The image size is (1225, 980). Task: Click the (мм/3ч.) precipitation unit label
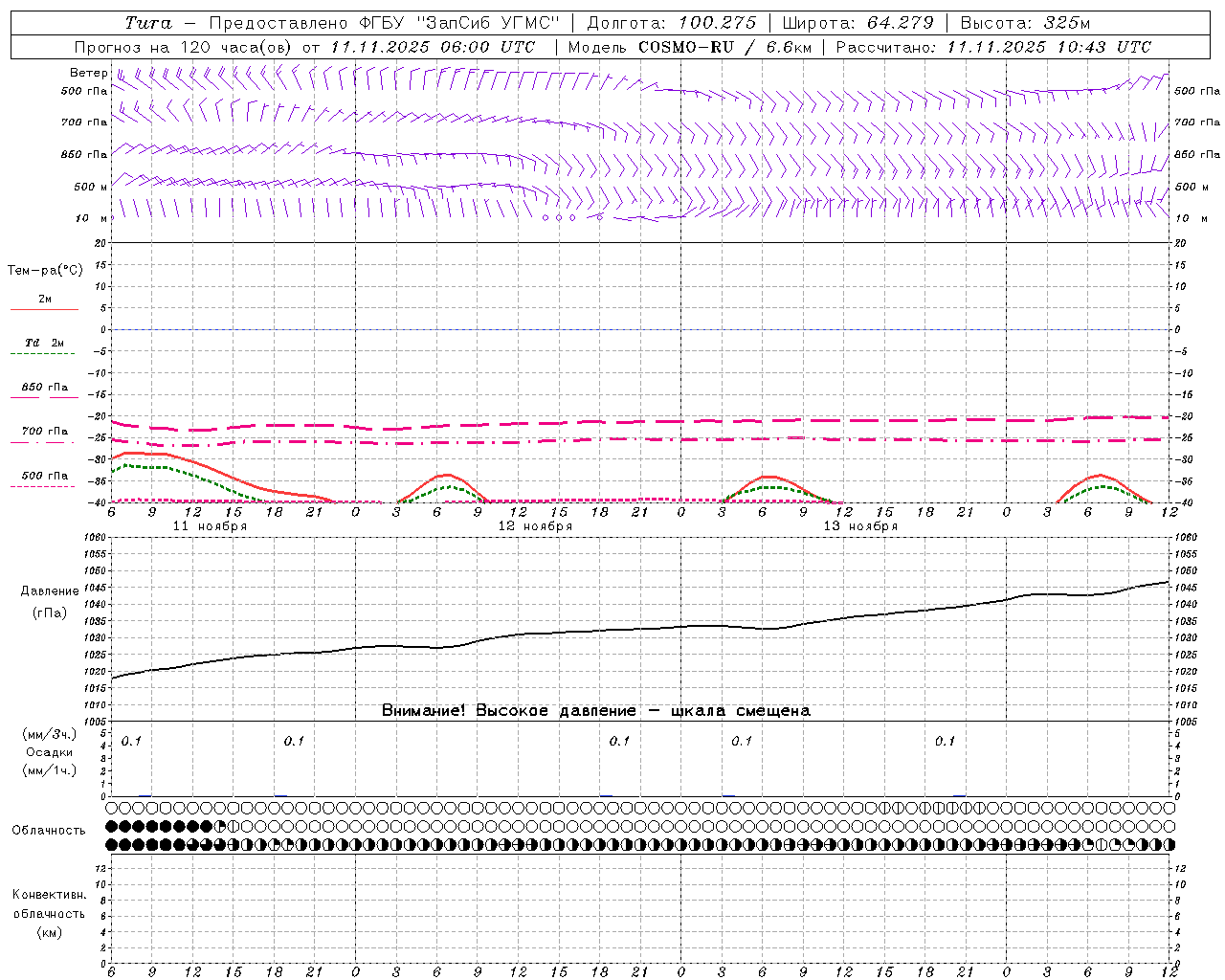pyautogui.click(x=50, y=734)
